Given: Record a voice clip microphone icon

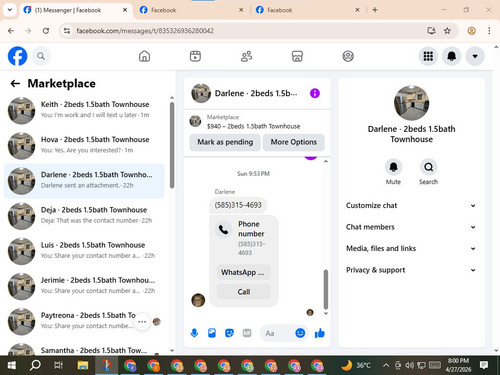Looking at the screenshot, I should (x=194, y=333).
